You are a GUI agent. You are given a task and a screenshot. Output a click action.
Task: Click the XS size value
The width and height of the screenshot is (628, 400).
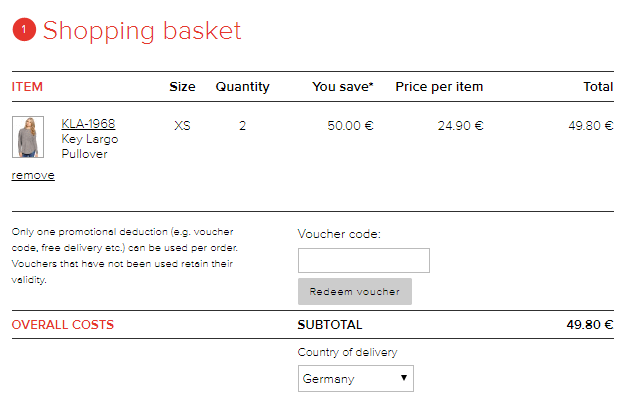coord(182,126)
